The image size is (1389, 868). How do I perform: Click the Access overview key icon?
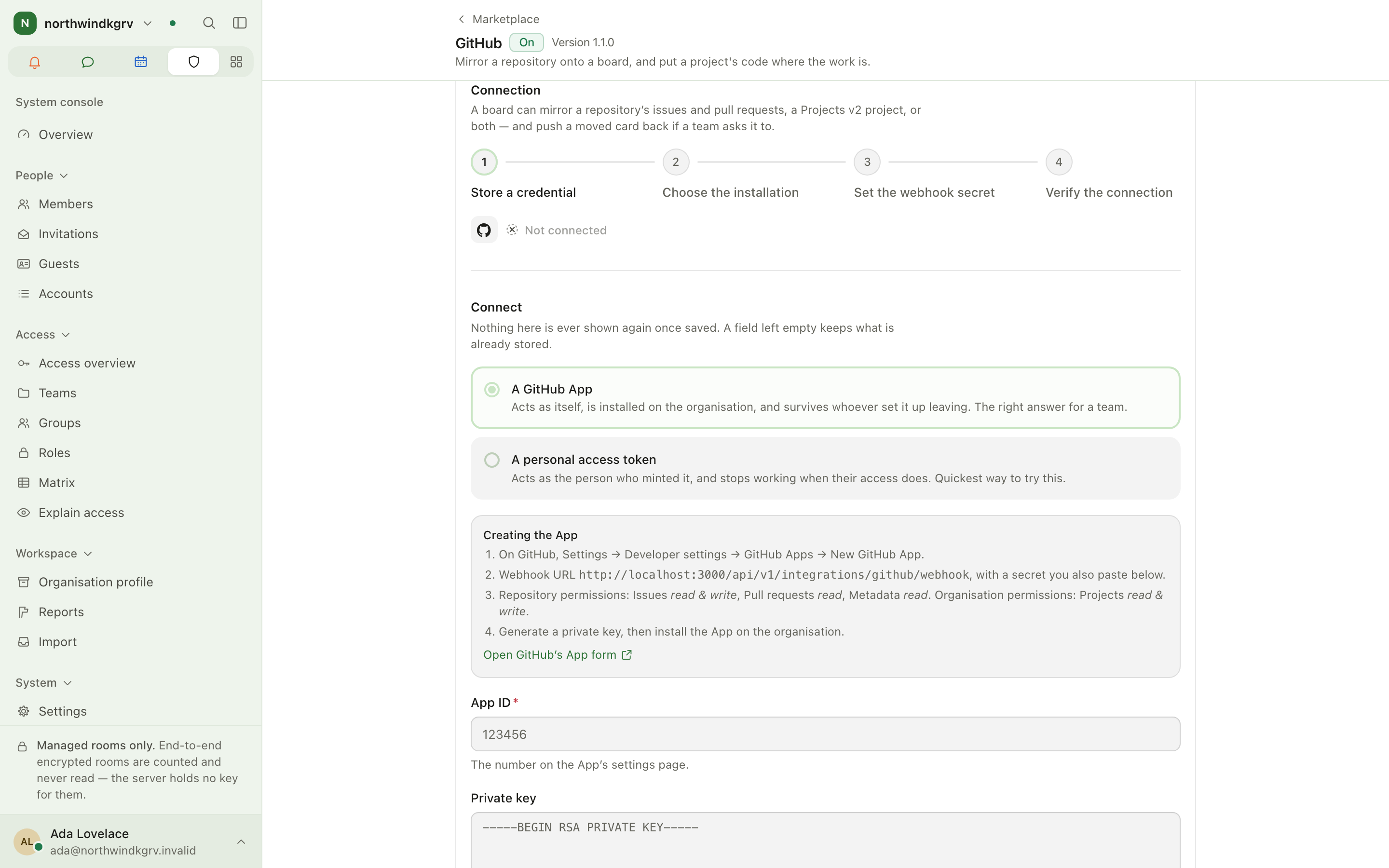[24, 363]
